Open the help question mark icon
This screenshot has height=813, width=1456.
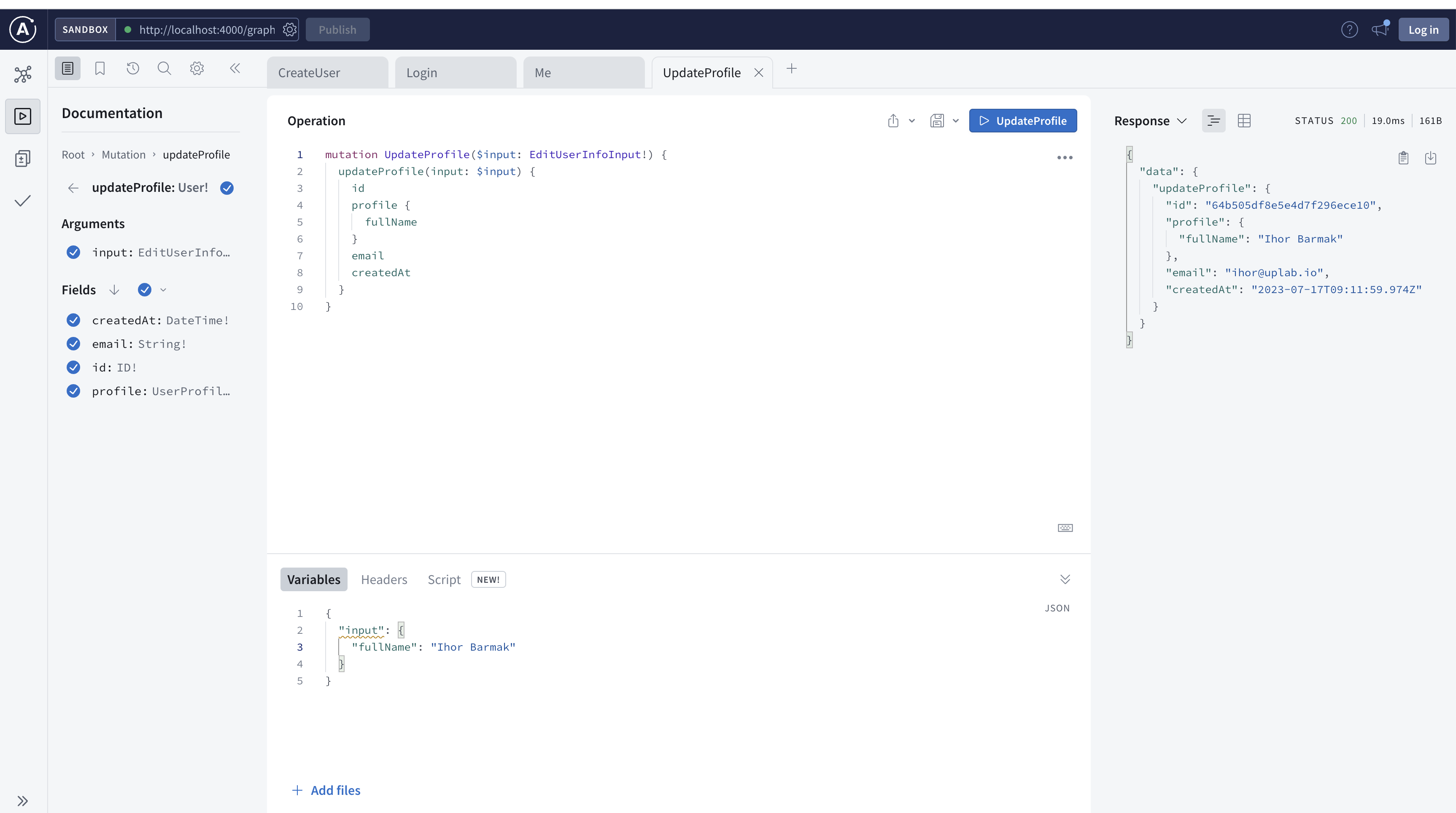point(1349,30)
